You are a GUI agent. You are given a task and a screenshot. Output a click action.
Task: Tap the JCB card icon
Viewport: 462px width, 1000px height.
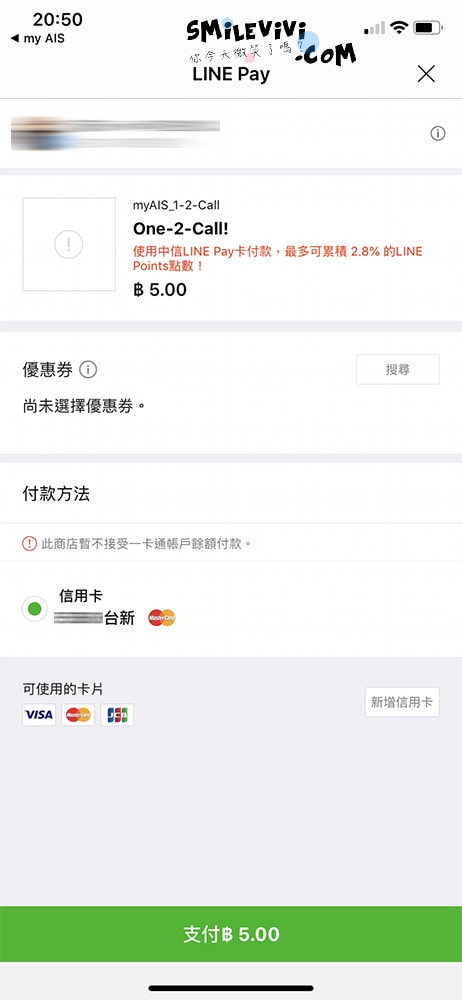click(117, 715)
